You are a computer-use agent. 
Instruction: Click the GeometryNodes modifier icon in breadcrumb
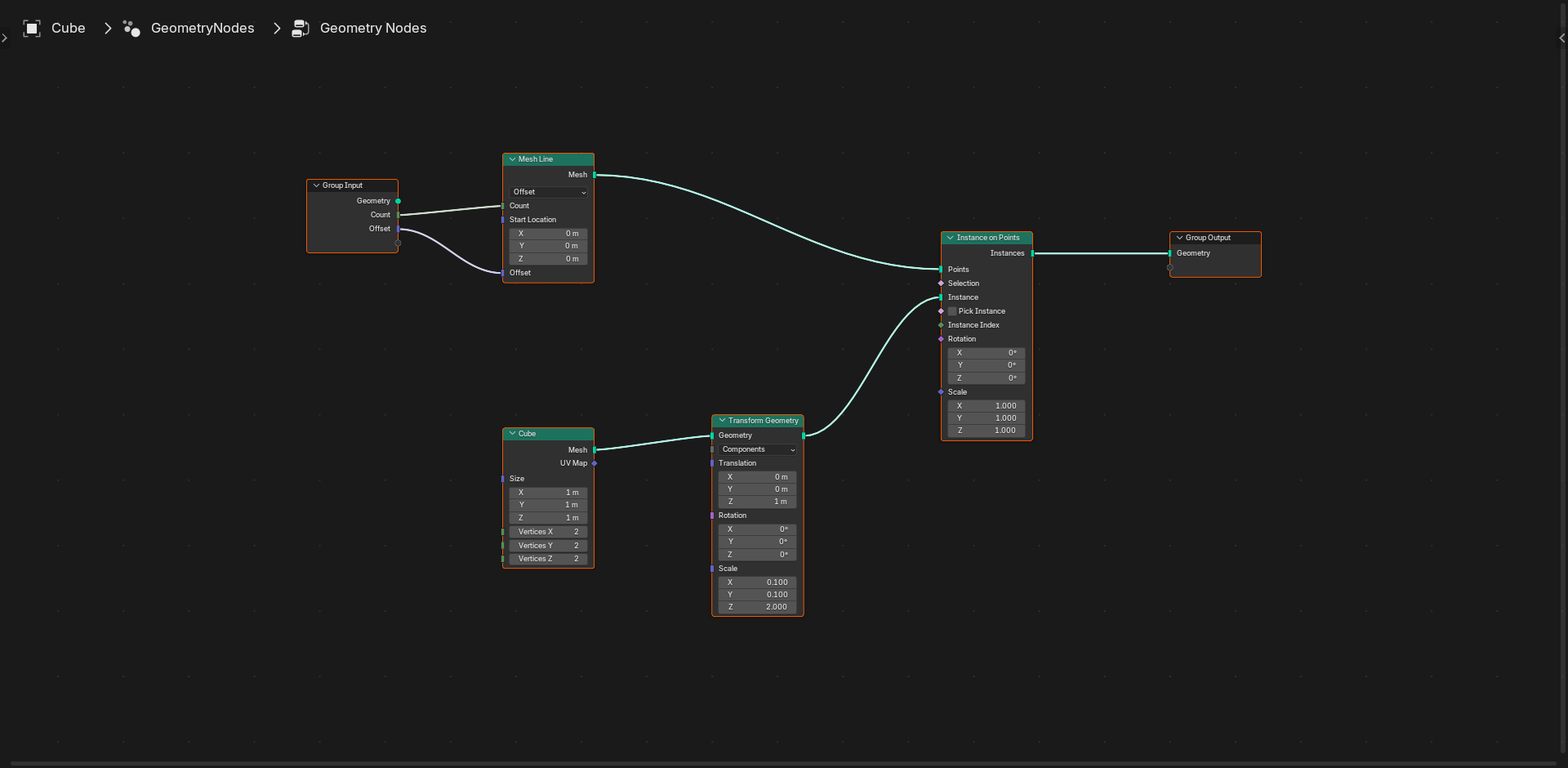pos(131,29)
